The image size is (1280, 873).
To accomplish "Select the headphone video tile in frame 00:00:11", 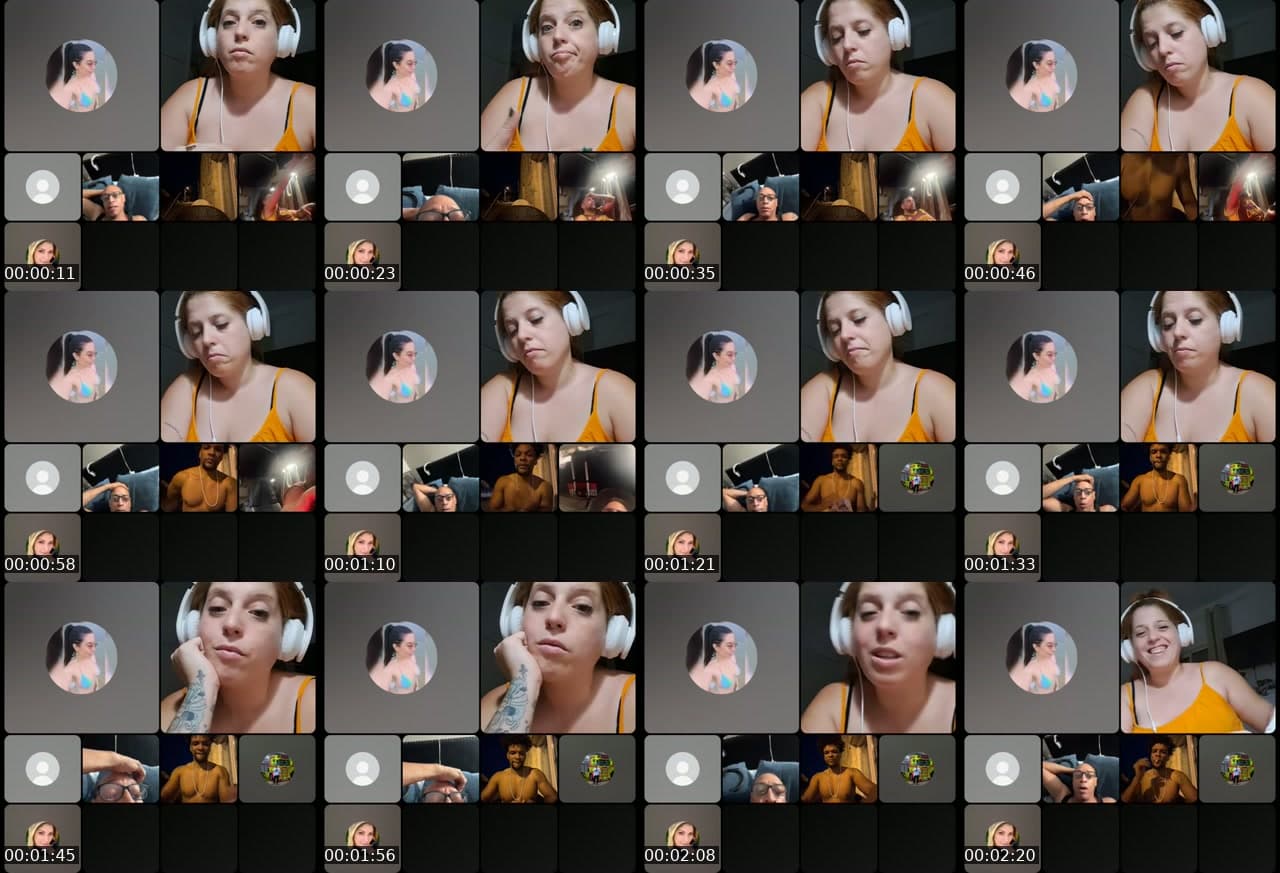I will [x=238, y=75].
